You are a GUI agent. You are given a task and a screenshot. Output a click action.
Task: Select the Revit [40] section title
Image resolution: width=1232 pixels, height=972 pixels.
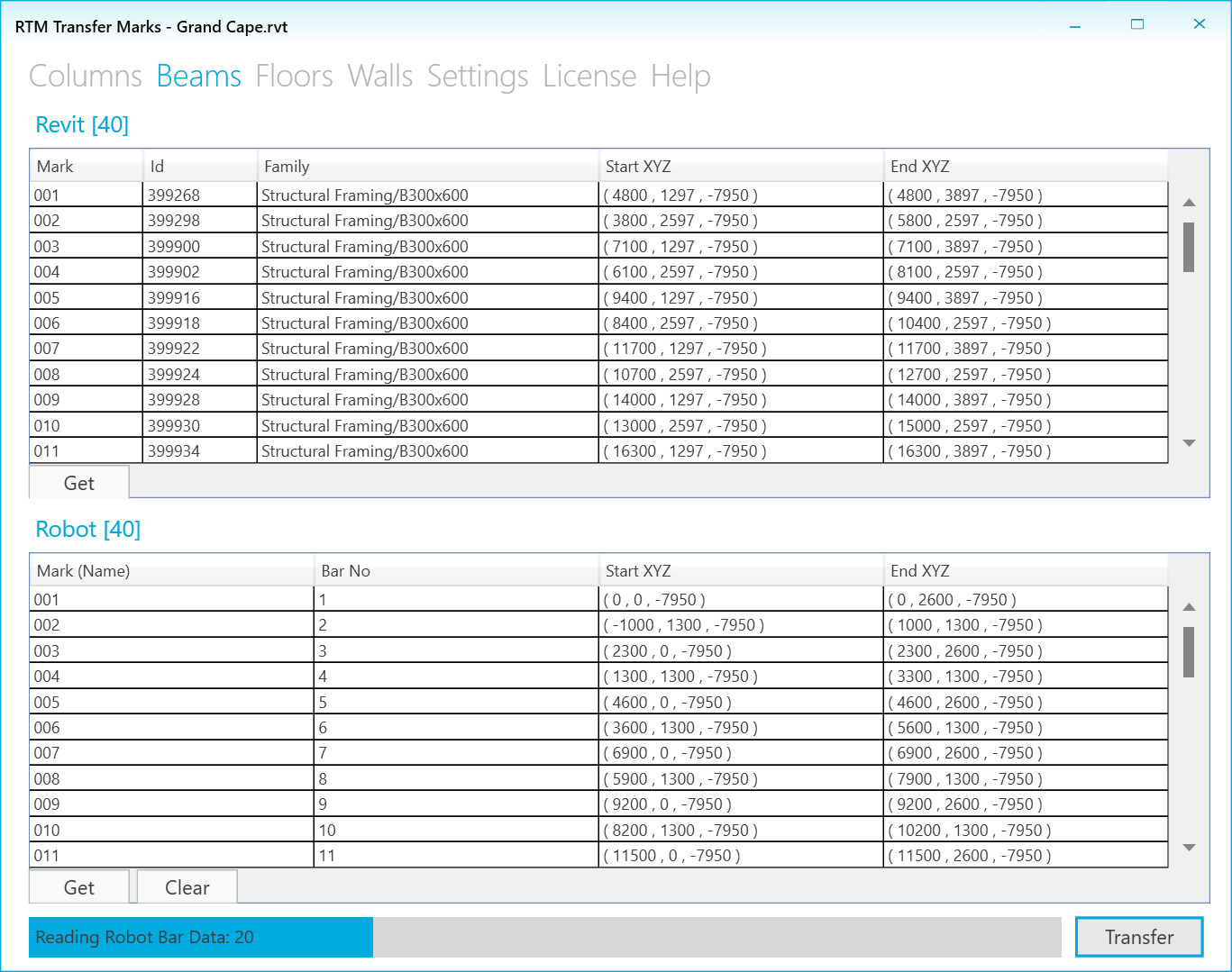82,125
